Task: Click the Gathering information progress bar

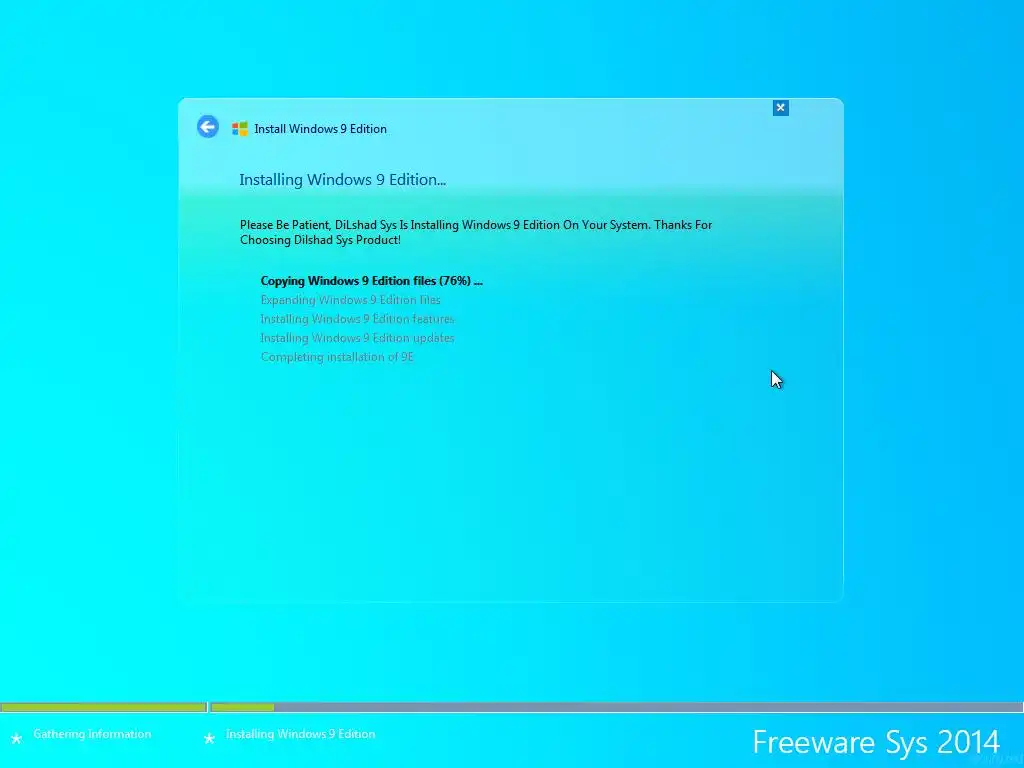Action: 103,707
